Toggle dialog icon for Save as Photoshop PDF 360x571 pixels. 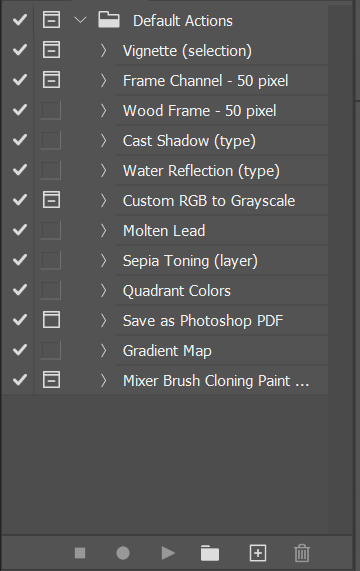51,320
